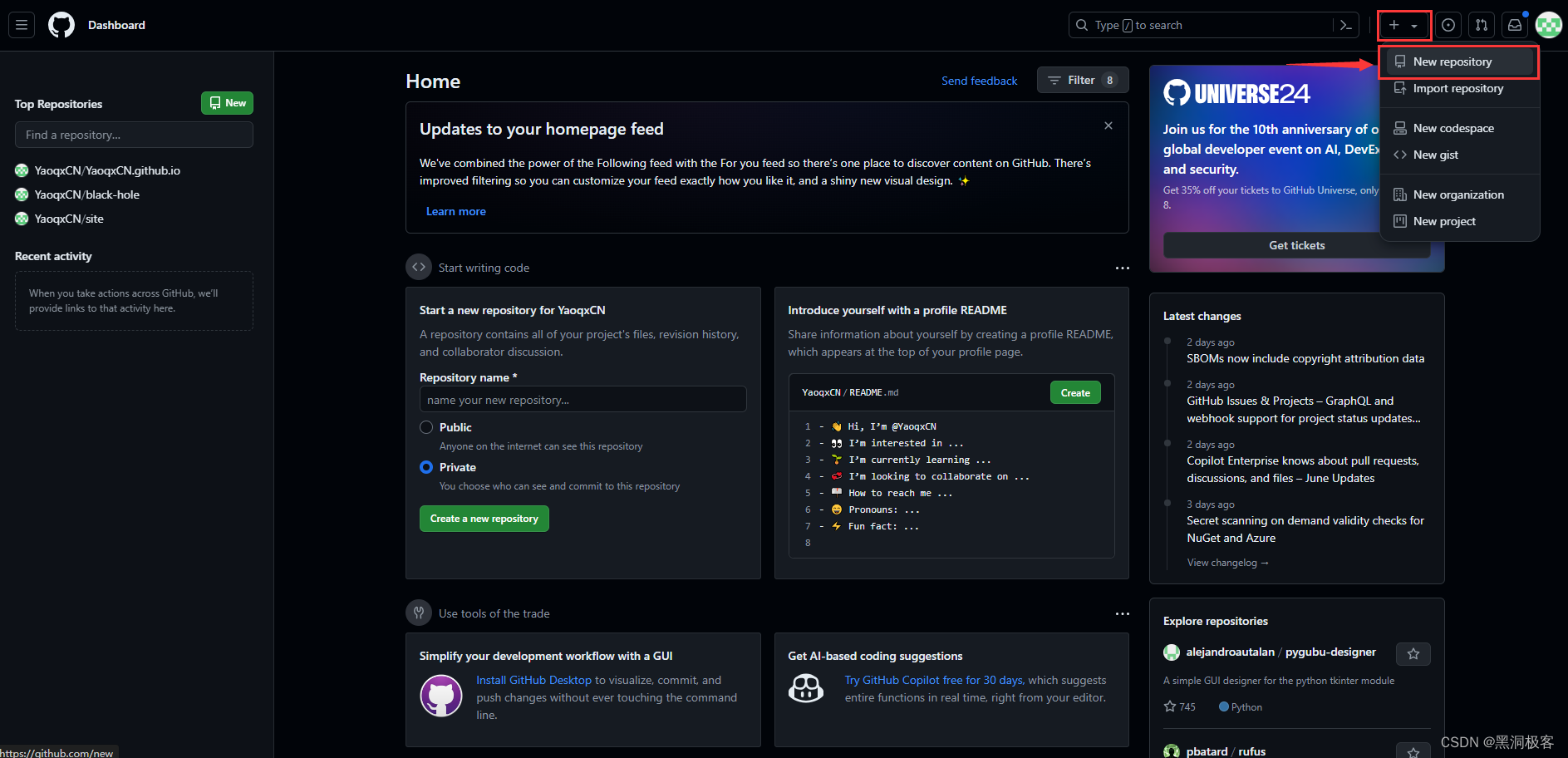Open the Issues icon in header
Viewport: 1568px width, 758px height.
[x=1448, y=25]
